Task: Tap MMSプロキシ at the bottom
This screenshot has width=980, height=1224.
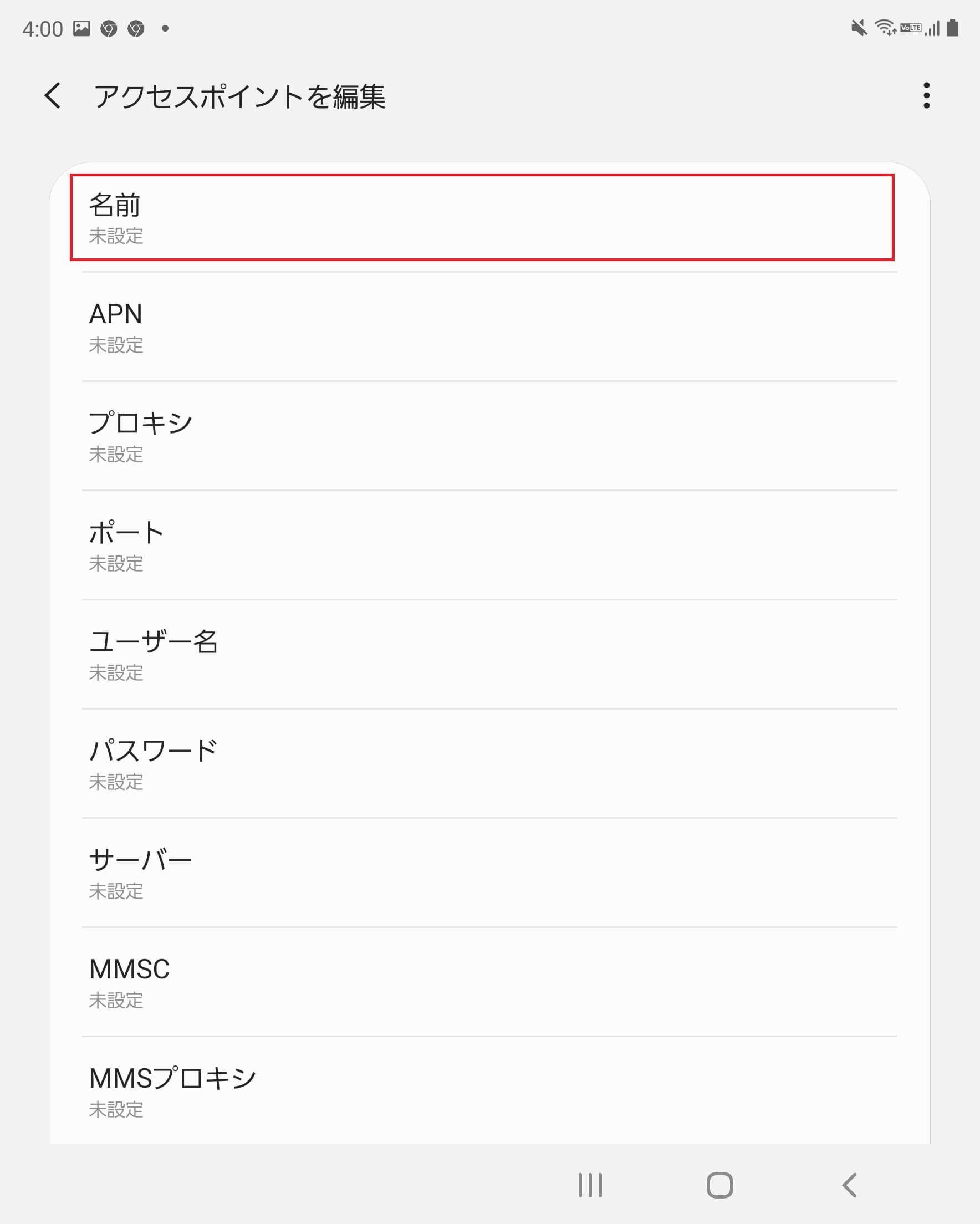Action: pyautogui.click(x=487, y=1093)
